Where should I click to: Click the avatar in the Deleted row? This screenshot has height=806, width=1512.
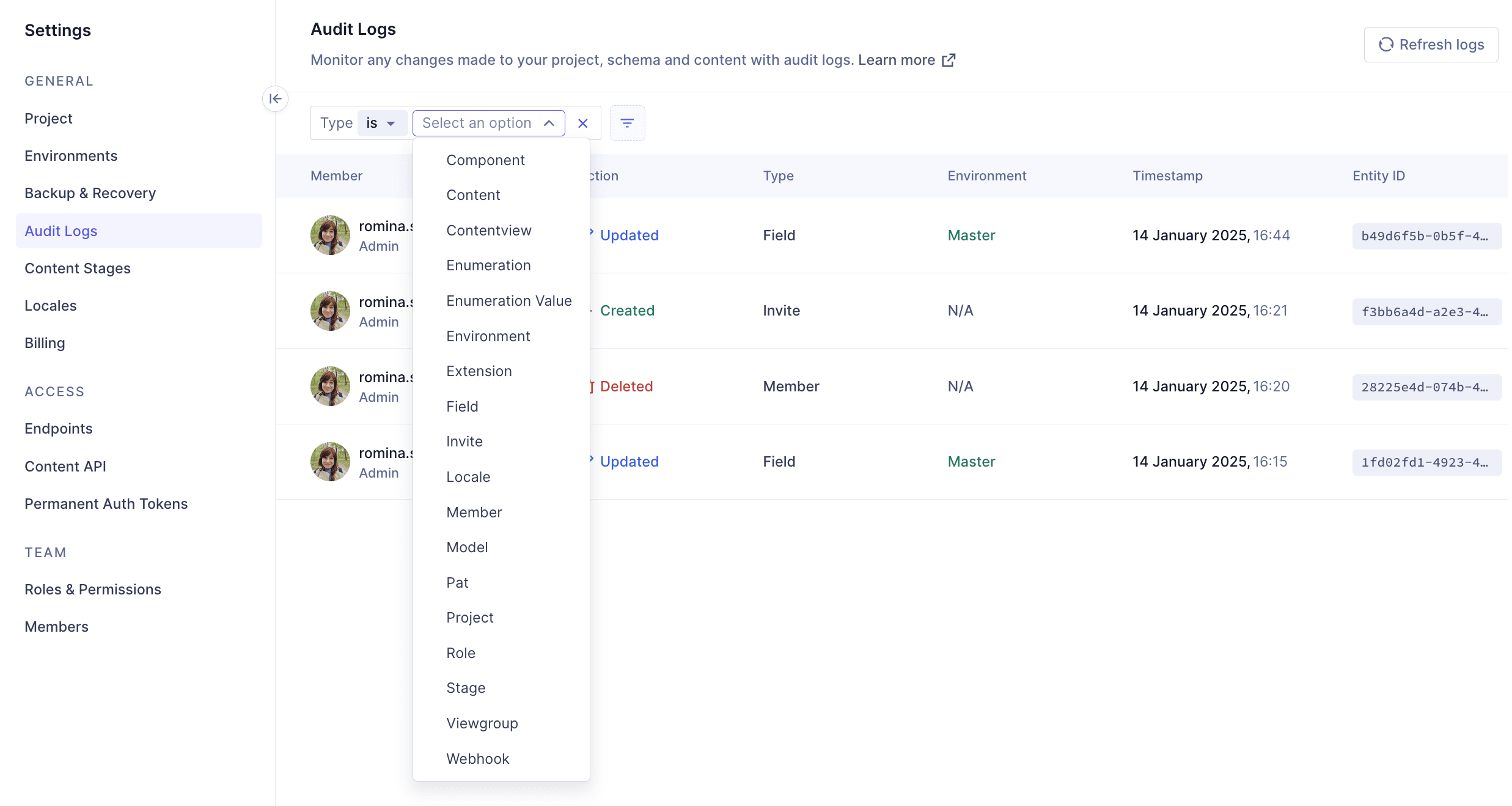click(330, 386)
